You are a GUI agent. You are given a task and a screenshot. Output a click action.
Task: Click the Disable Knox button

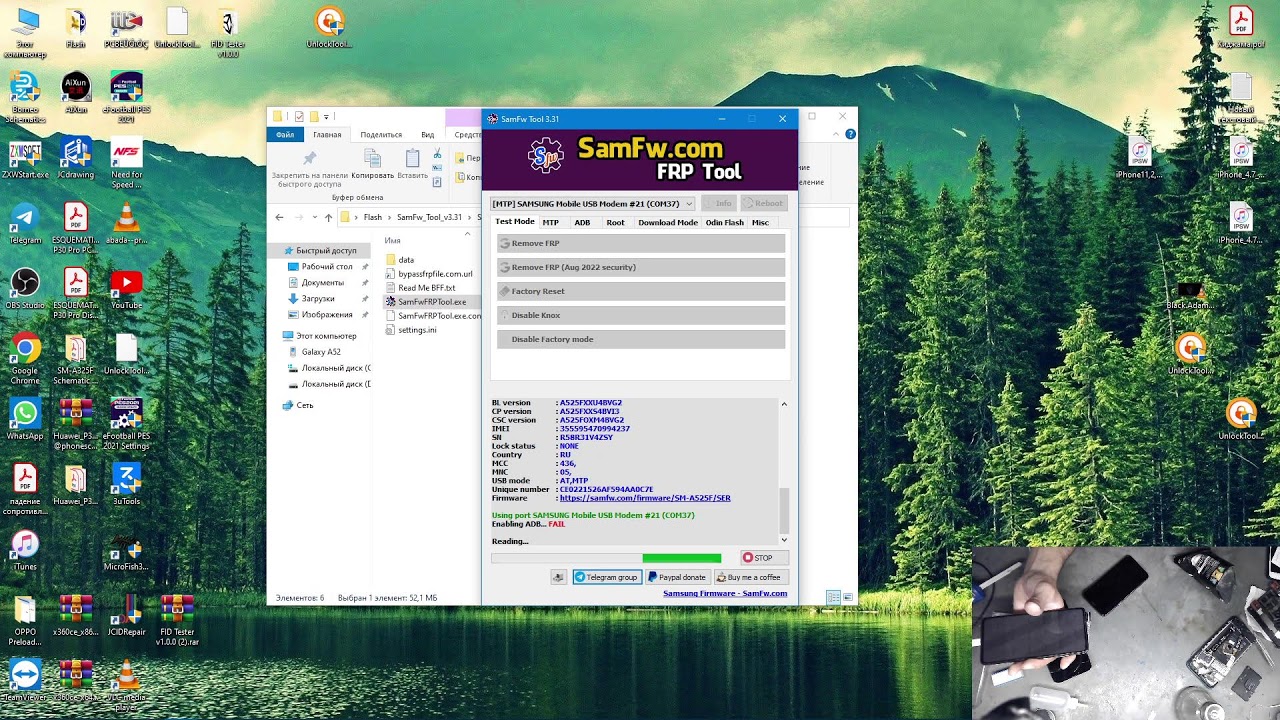pos(641,315)
